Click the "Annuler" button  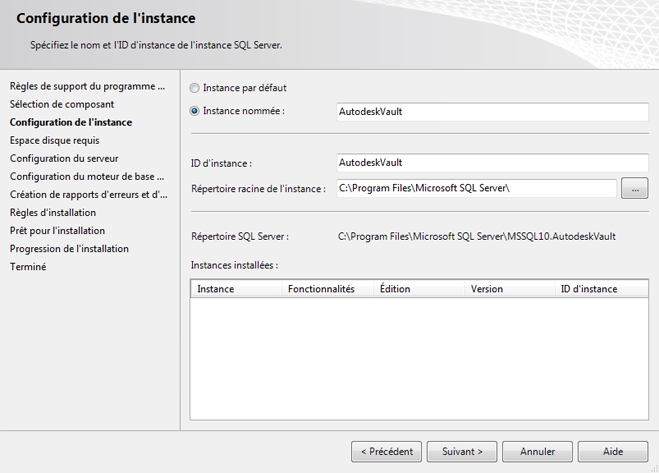point(537,452)
